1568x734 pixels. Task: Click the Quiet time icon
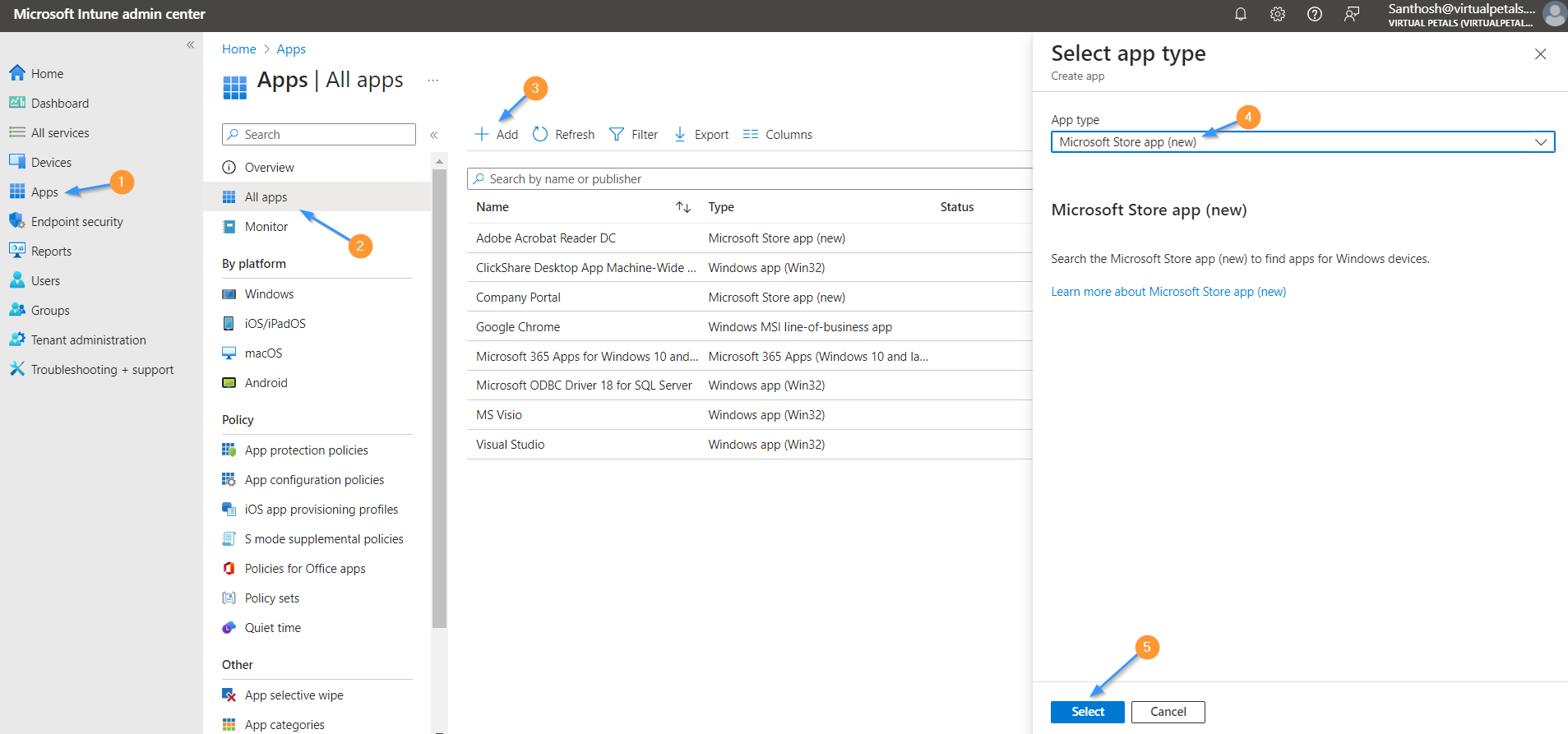tap(229, 628)
